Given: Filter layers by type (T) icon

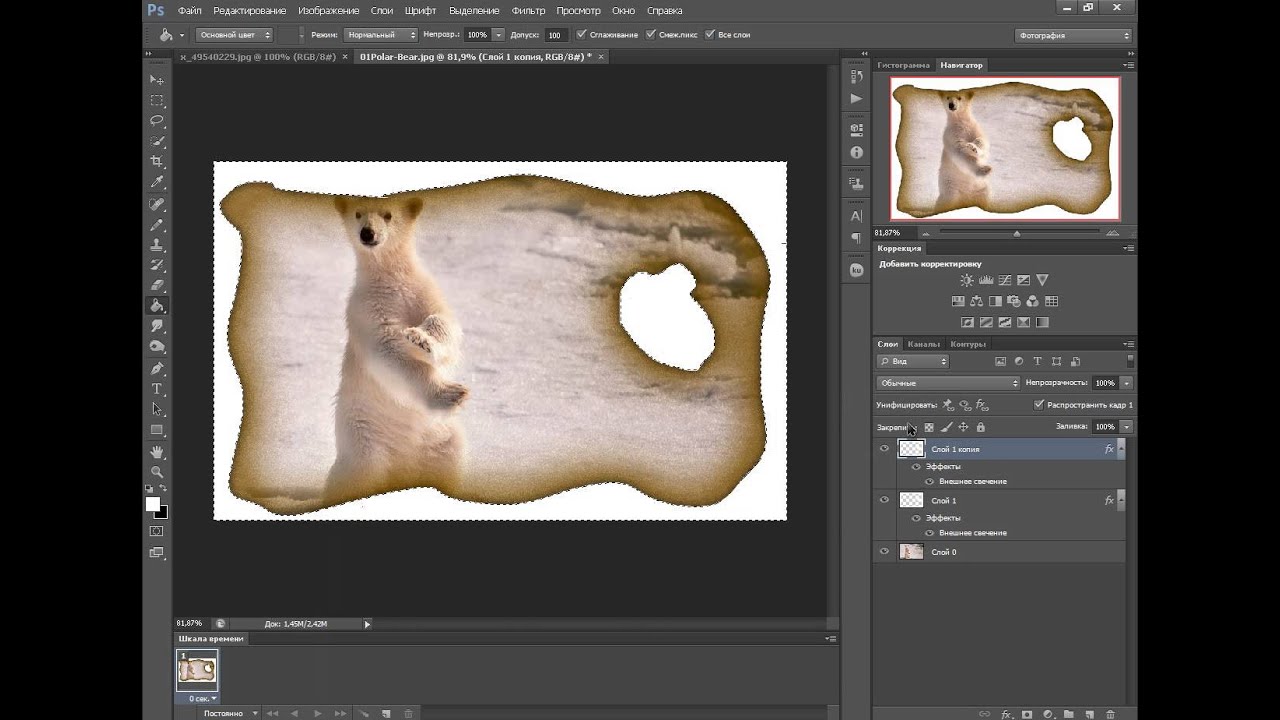Looking at the screenshot, I should [1037, 361].
